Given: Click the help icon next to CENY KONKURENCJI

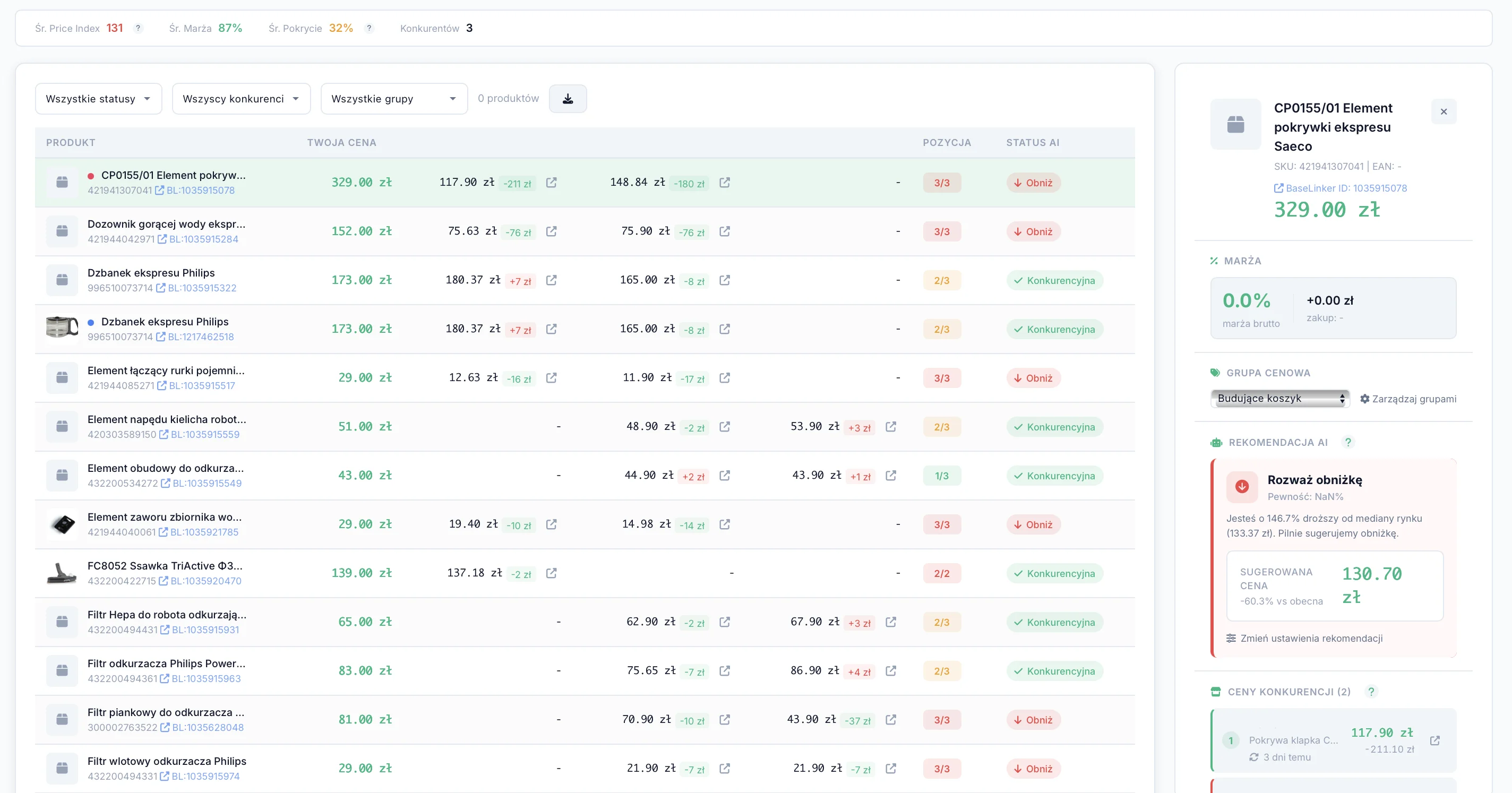Looking at the screenshot, I should (1372, 692).
